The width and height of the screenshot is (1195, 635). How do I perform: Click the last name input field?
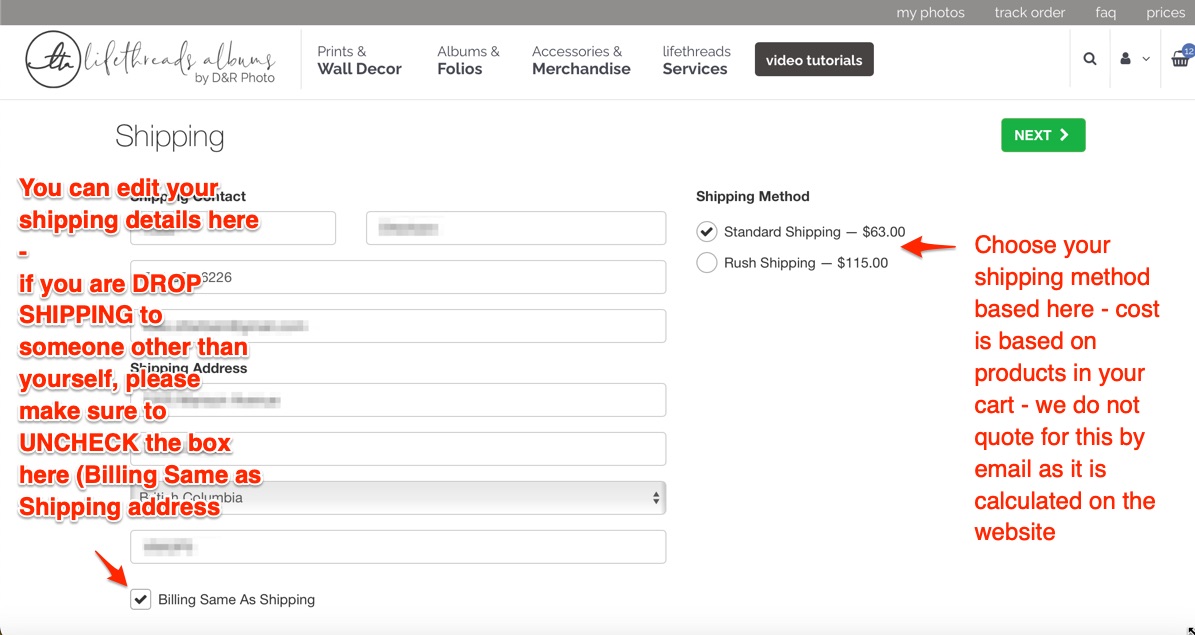[516, 228]
